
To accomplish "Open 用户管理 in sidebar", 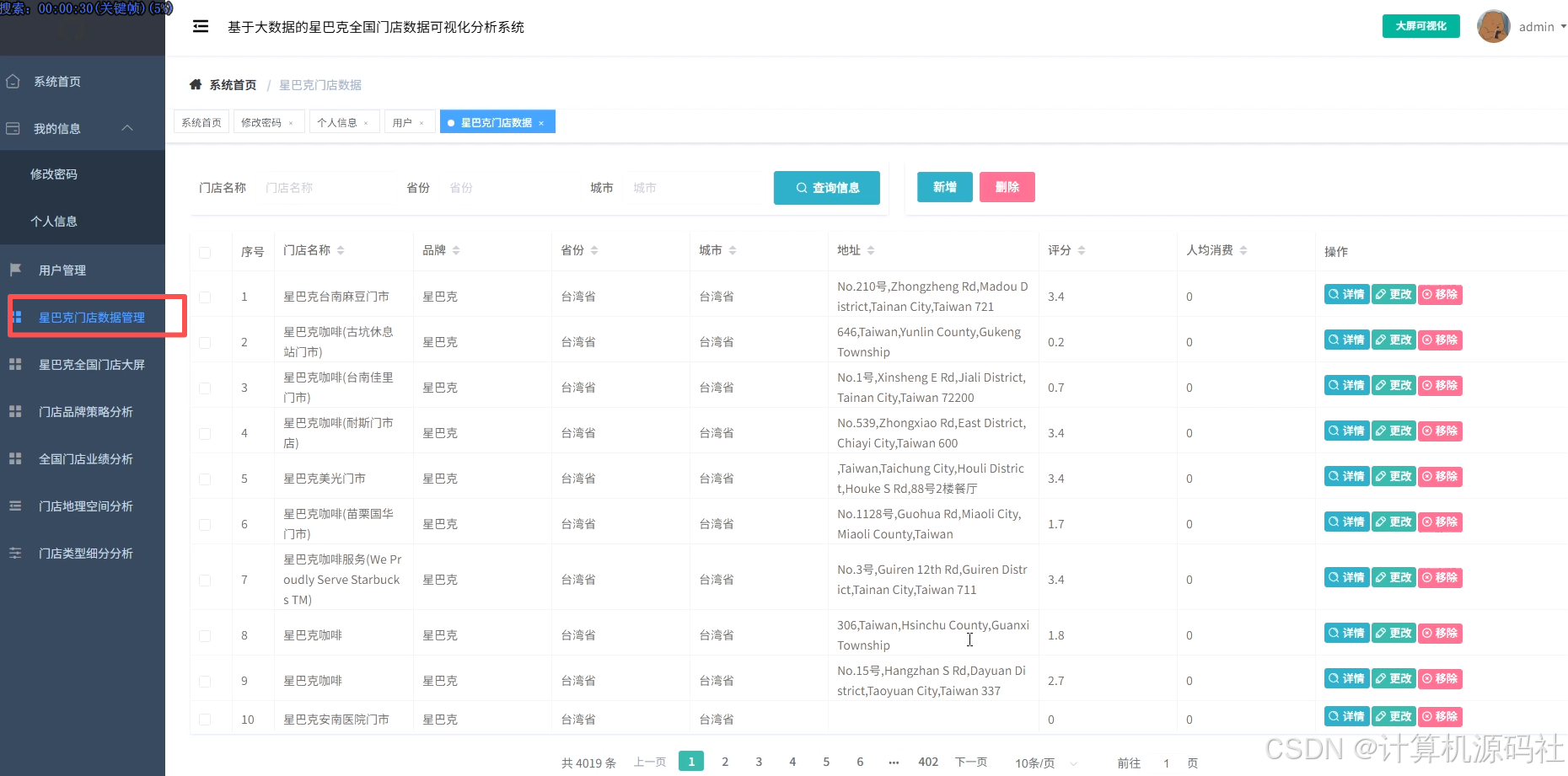I will [x=83, y=270].
